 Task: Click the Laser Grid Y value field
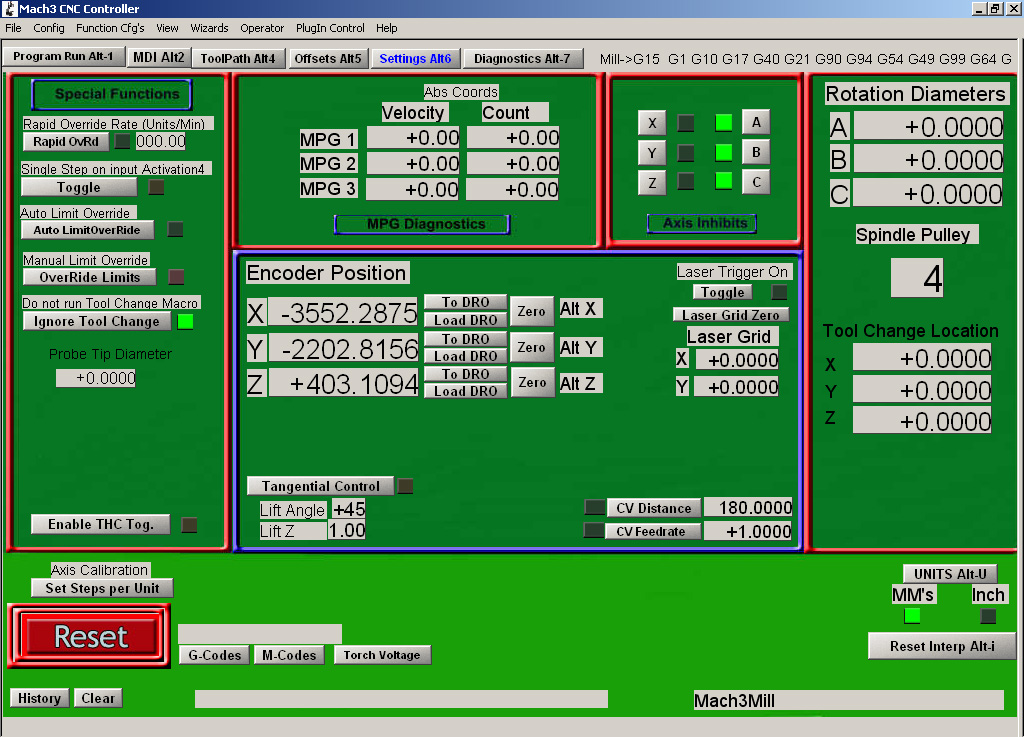(x=737, y=387)
